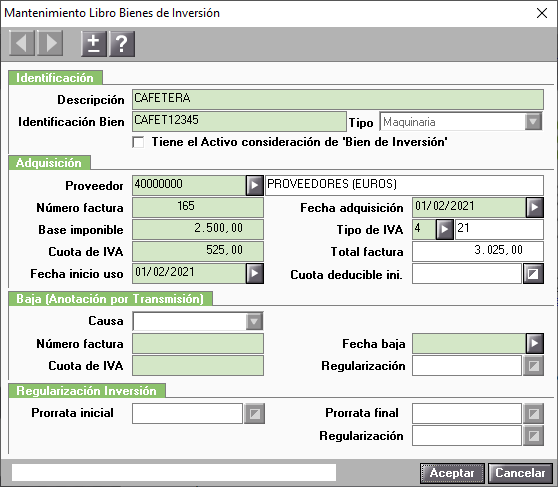Expand the Tipo Maquinaria dropdown
Image resolution: width=558 pixels, height=487 pixels.
533,122
